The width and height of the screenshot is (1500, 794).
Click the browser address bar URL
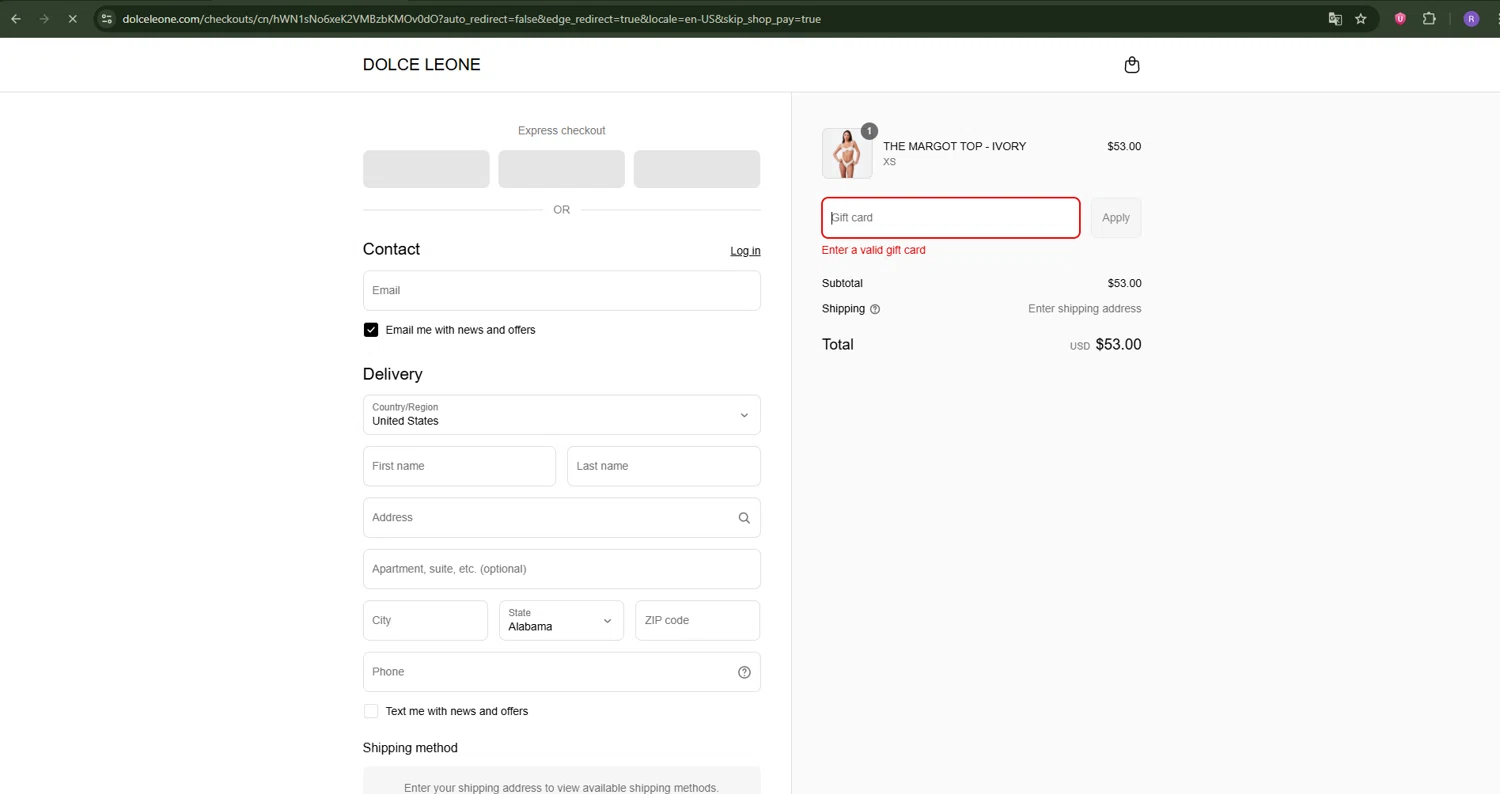pyautogui.click(x=471, y=18)
